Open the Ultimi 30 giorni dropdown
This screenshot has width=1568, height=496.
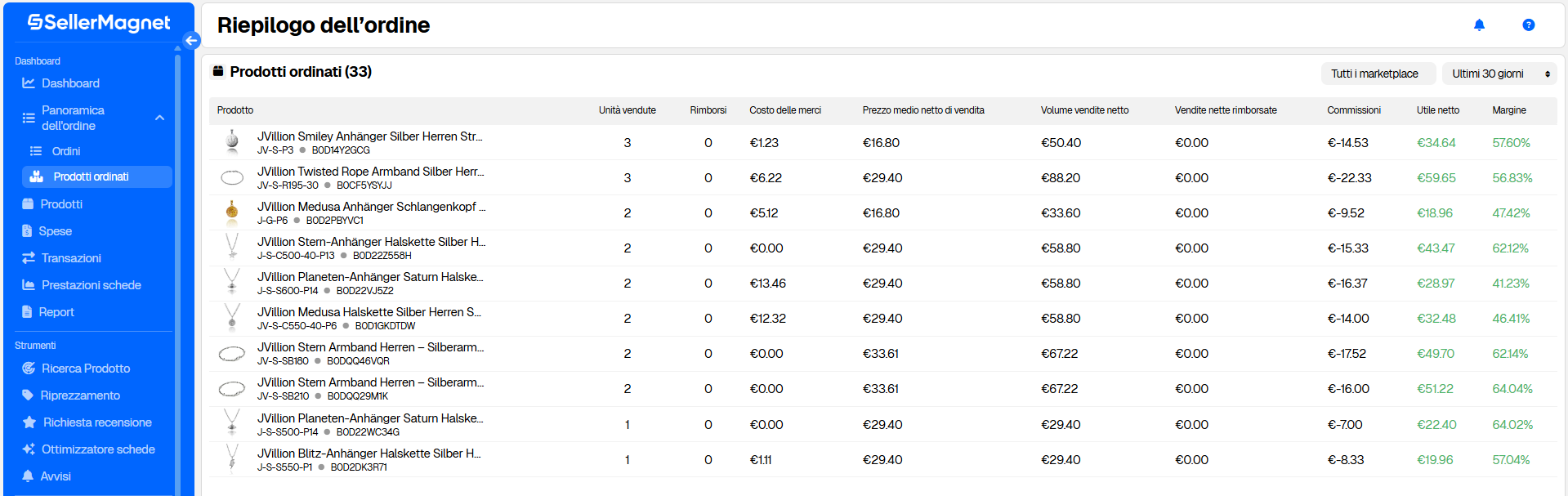click(1499, 74)
